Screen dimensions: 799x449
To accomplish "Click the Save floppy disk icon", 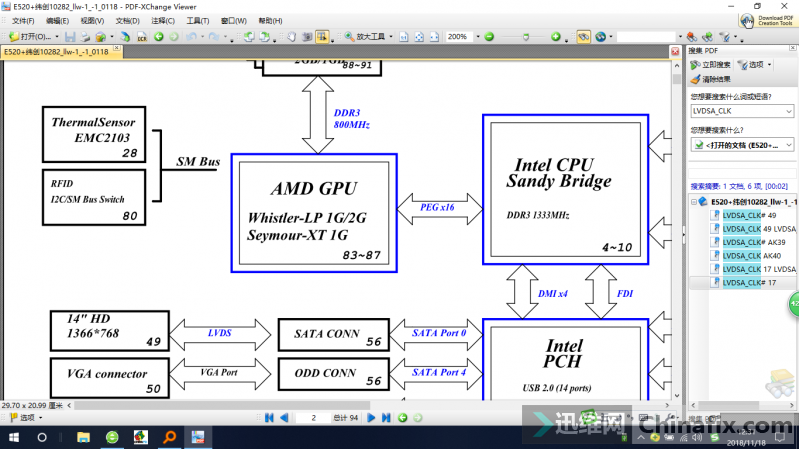I will 70,37.
